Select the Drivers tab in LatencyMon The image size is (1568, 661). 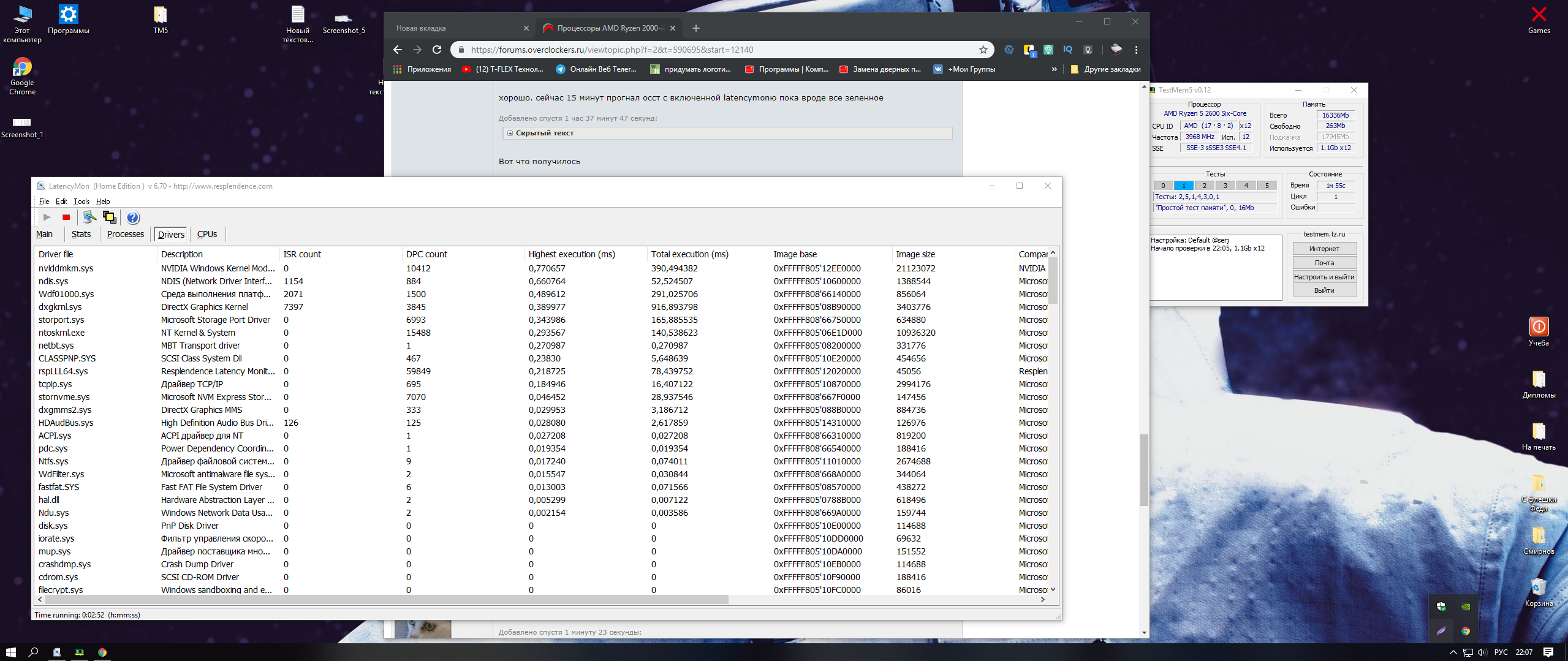pyautogui.click(x=171, y=234)
